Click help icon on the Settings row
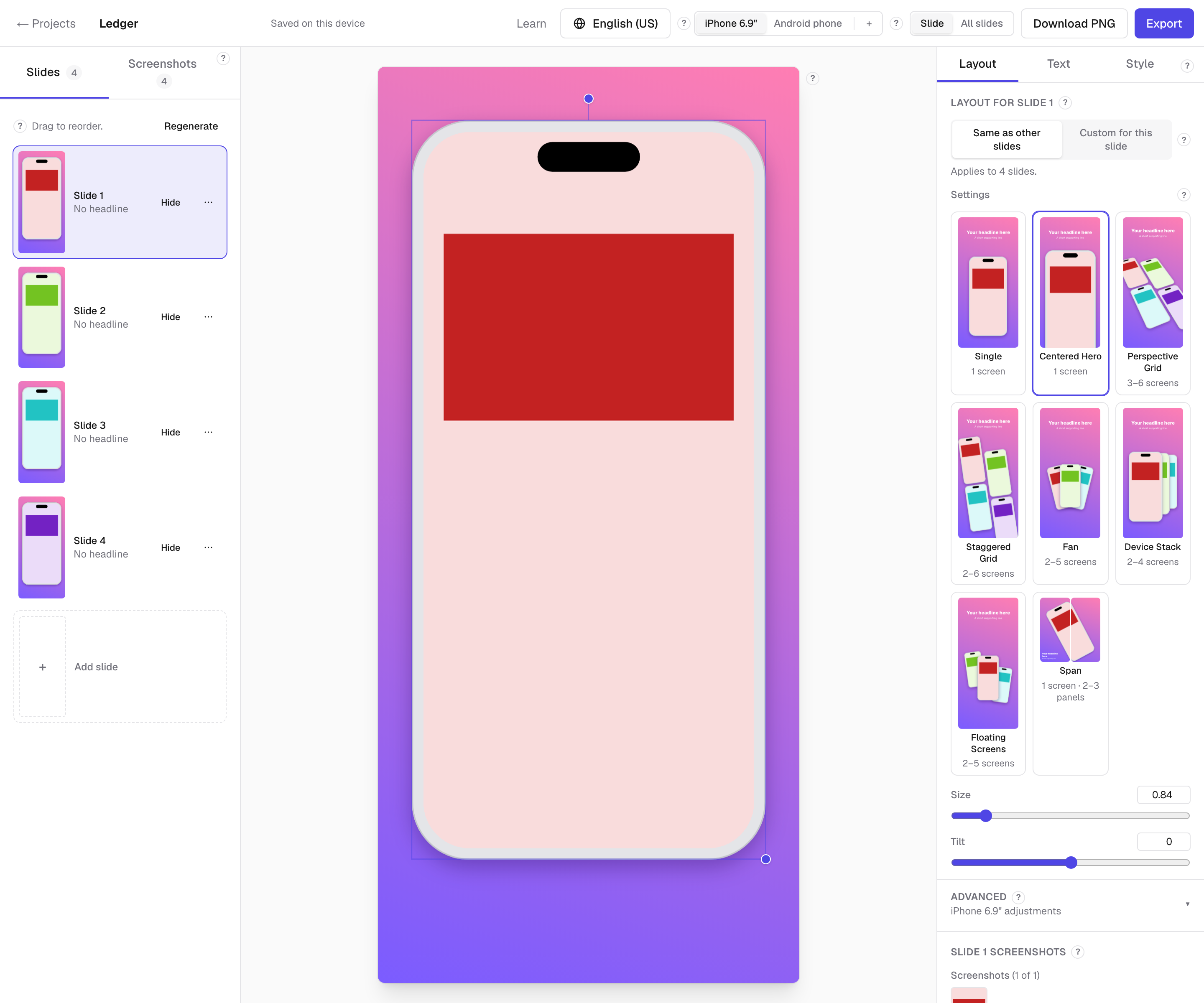The height and width of the screenshot is (1003, 1204). [1184, 195]
